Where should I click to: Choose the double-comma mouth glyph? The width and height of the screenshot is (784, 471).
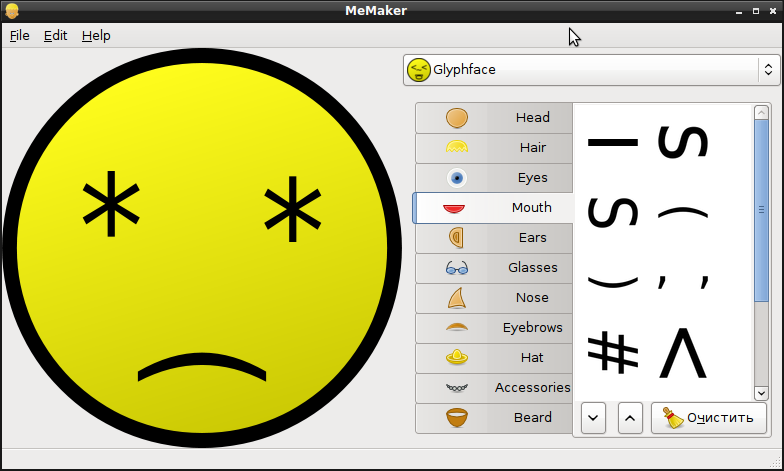coord(682,282)
